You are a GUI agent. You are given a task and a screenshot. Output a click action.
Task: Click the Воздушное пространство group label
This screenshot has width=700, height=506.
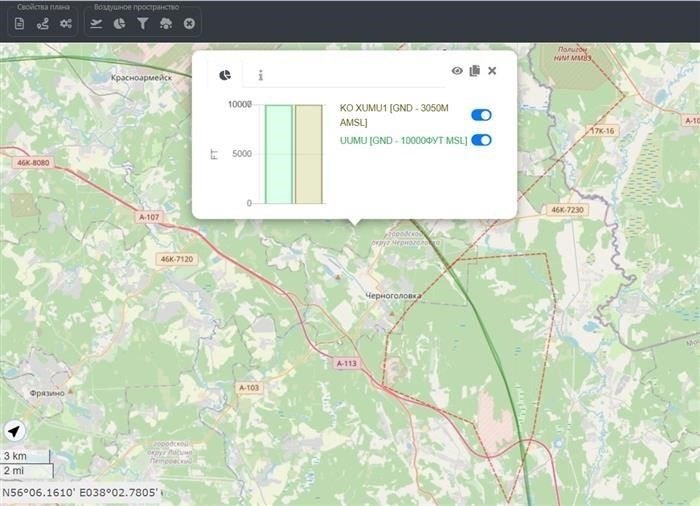(x=137, y=7)
